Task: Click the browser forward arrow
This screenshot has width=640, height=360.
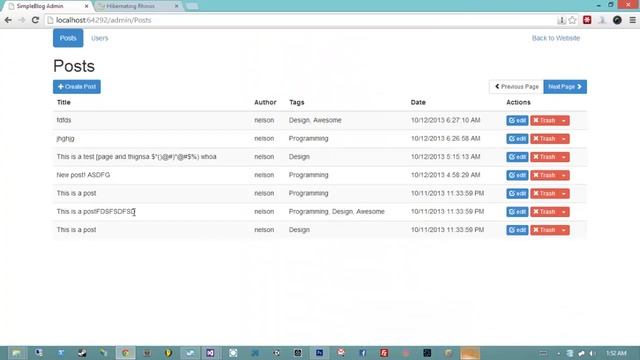Action: [x=22, y=20]
